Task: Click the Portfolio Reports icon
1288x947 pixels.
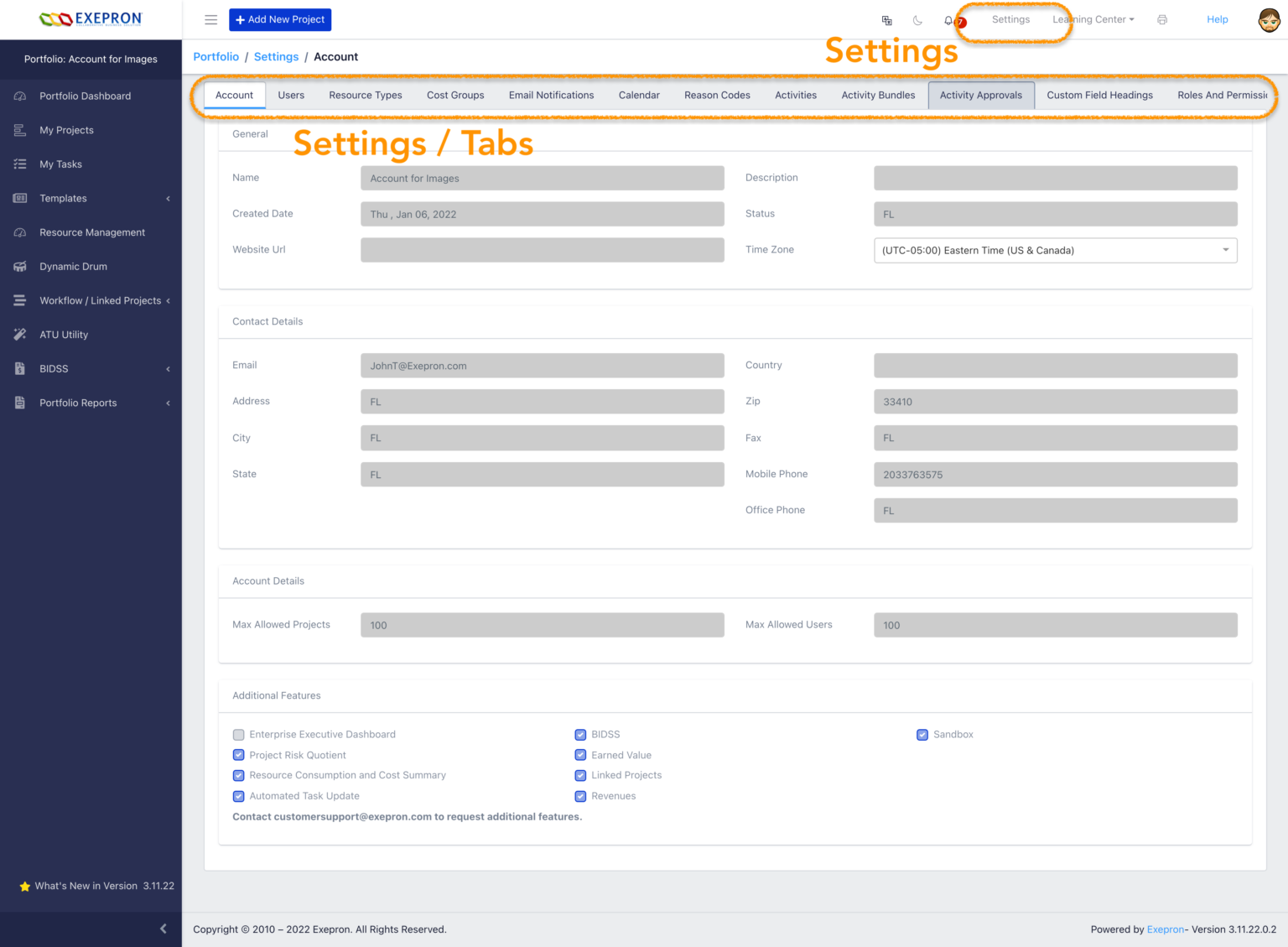Action: [20, 403]
